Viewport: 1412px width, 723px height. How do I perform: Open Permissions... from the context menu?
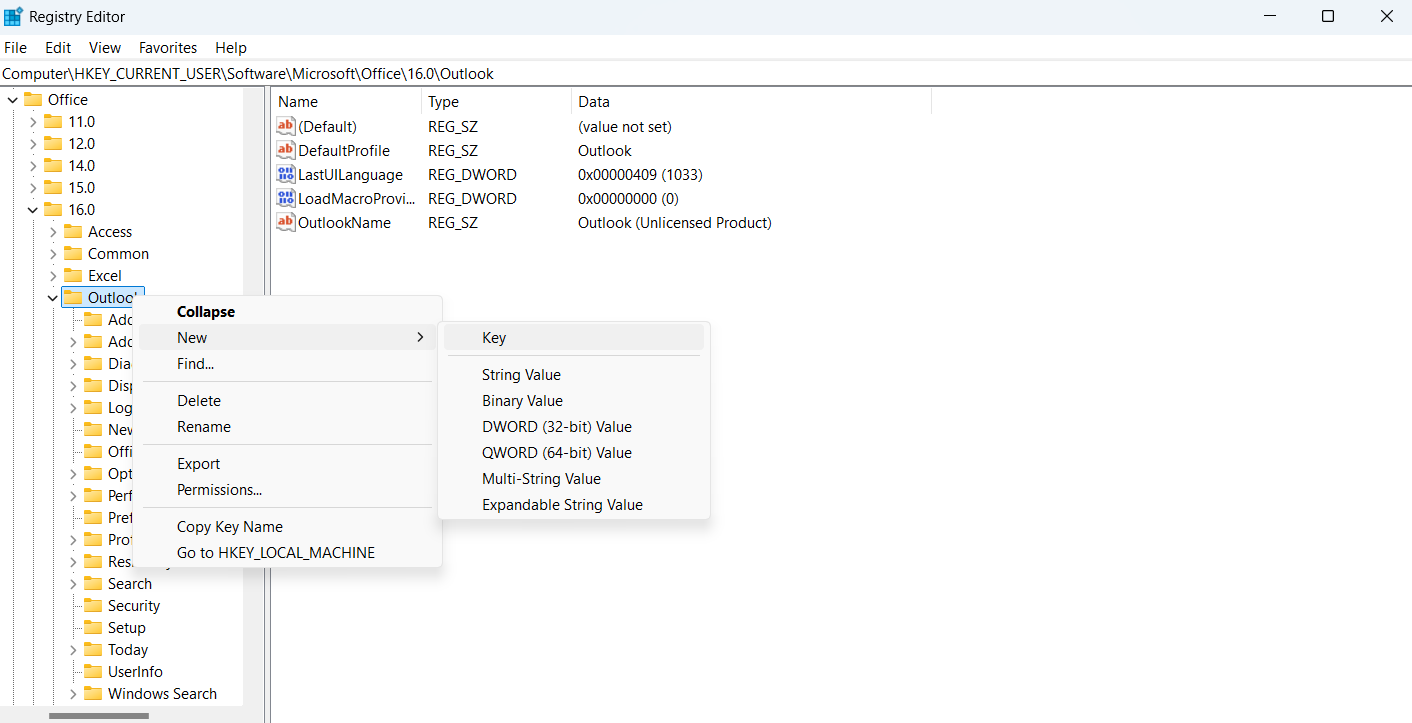click(288, 490)
